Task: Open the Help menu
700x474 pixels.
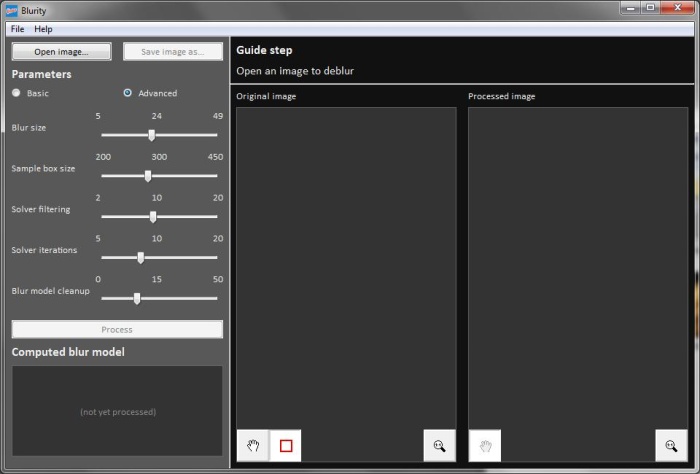Action: point(43,29)
